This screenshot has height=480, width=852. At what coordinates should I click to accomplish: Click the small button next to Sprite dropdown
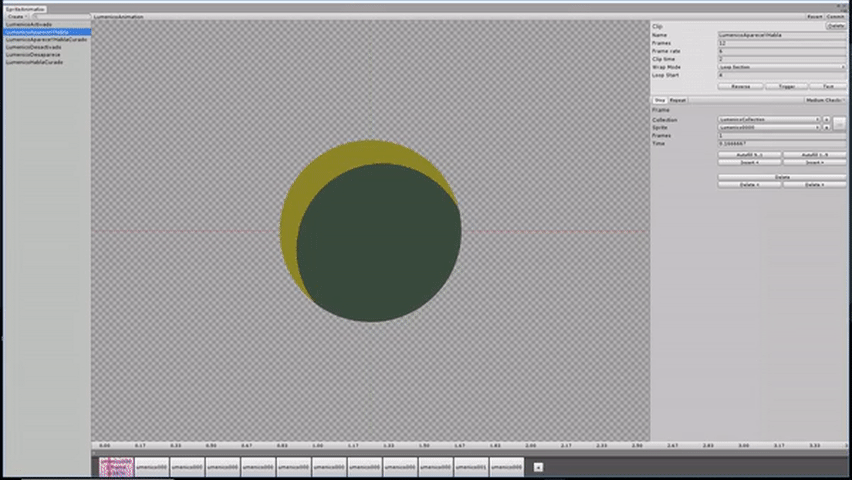(x=826, y=128)
